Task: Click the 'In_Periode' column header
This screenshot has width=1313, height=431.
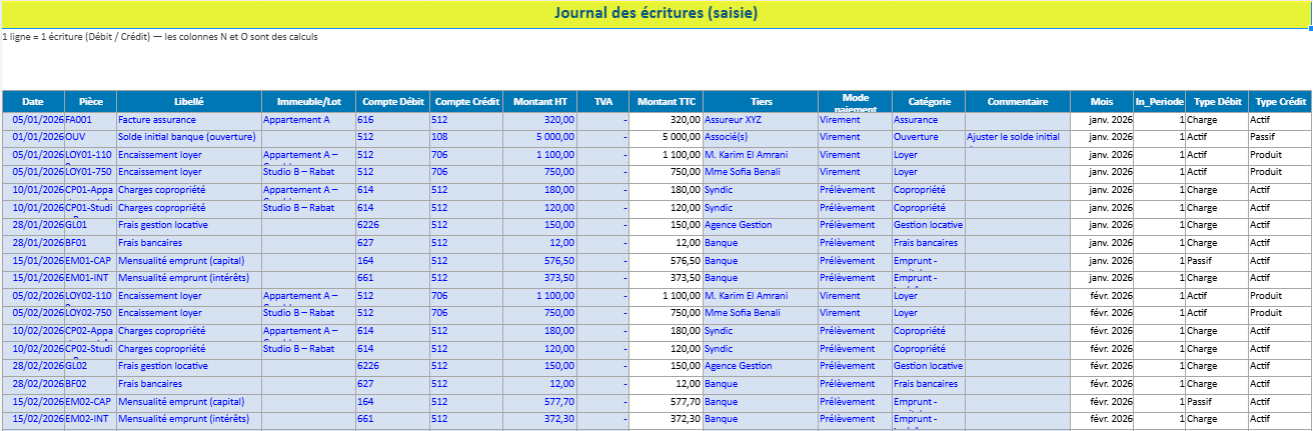Action: point(1159,101)
